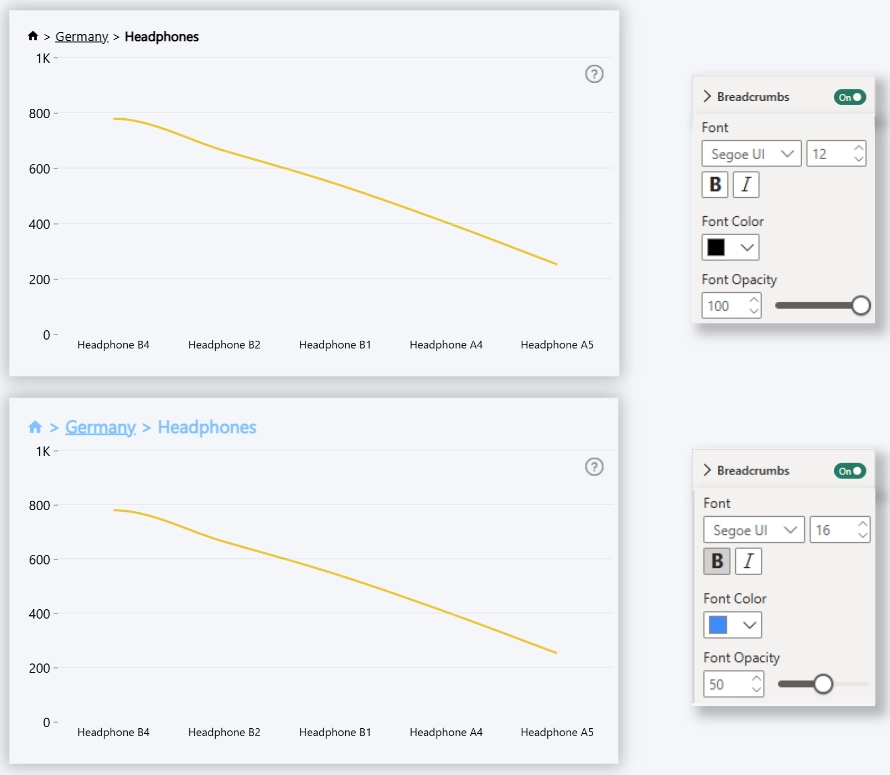The width and height of the screenshot is (890, 775).
Task: Click the yellow line in the top chart
Action: coord(335,182)
